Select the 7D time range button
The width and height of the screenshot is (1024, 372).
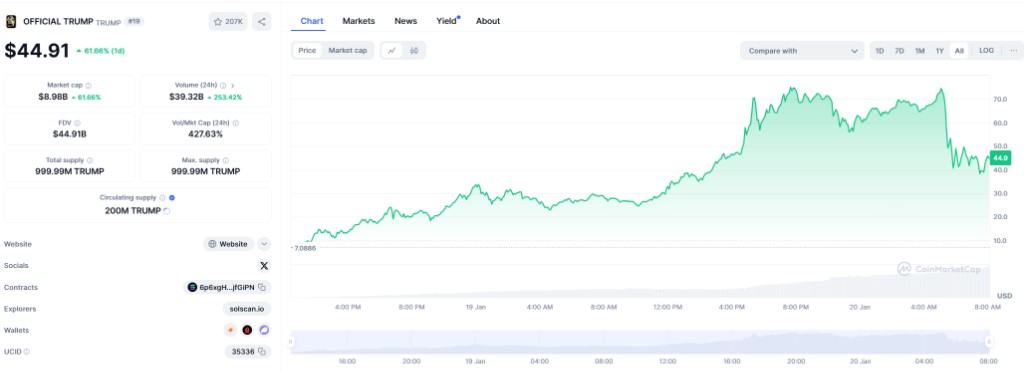[899, 50]
